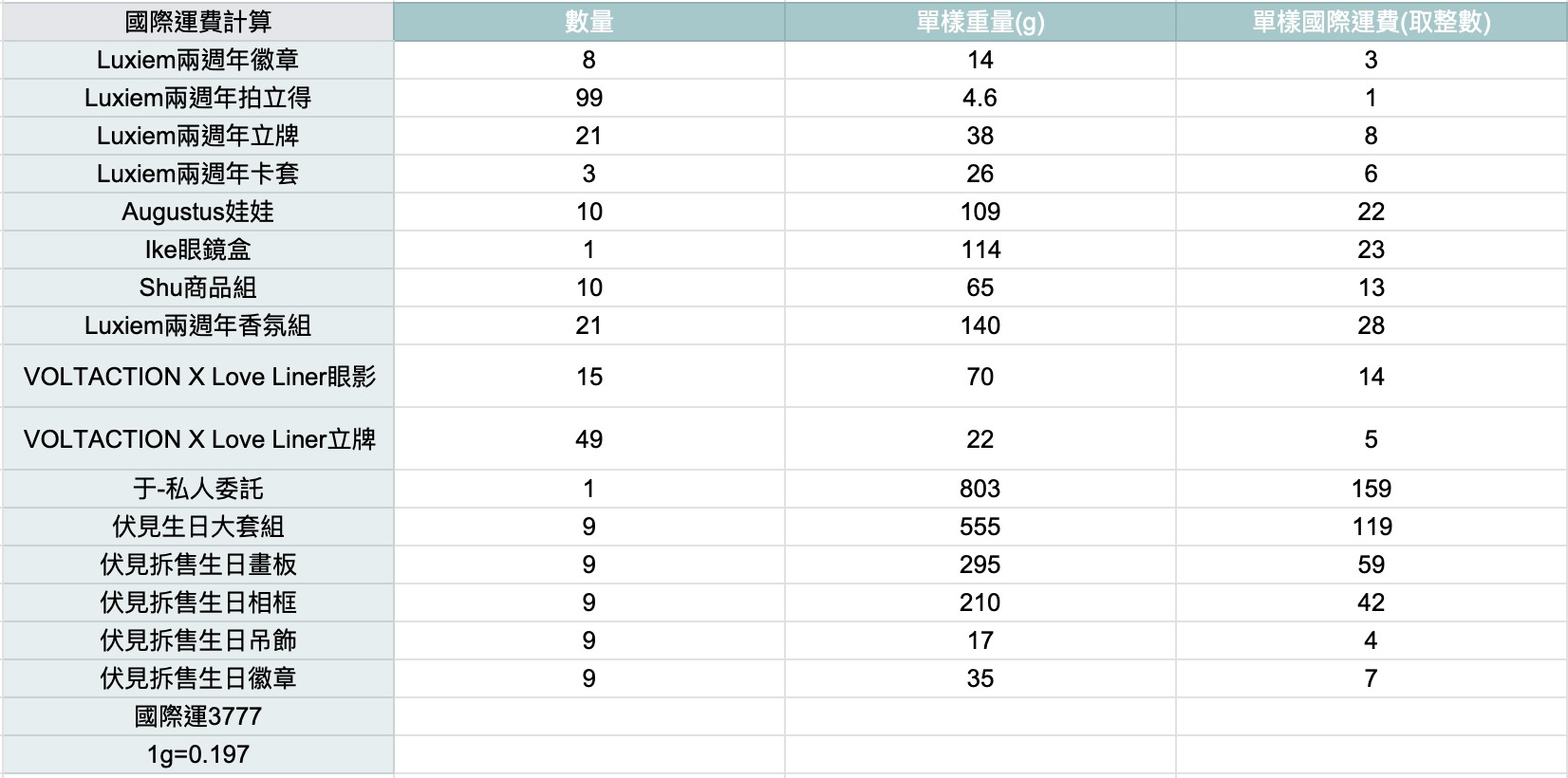Image resolution: width=1568 pixels, height=778 pixels.
Task: Select the Augustus娃娃 cell
Action: (x=197, y=212)
